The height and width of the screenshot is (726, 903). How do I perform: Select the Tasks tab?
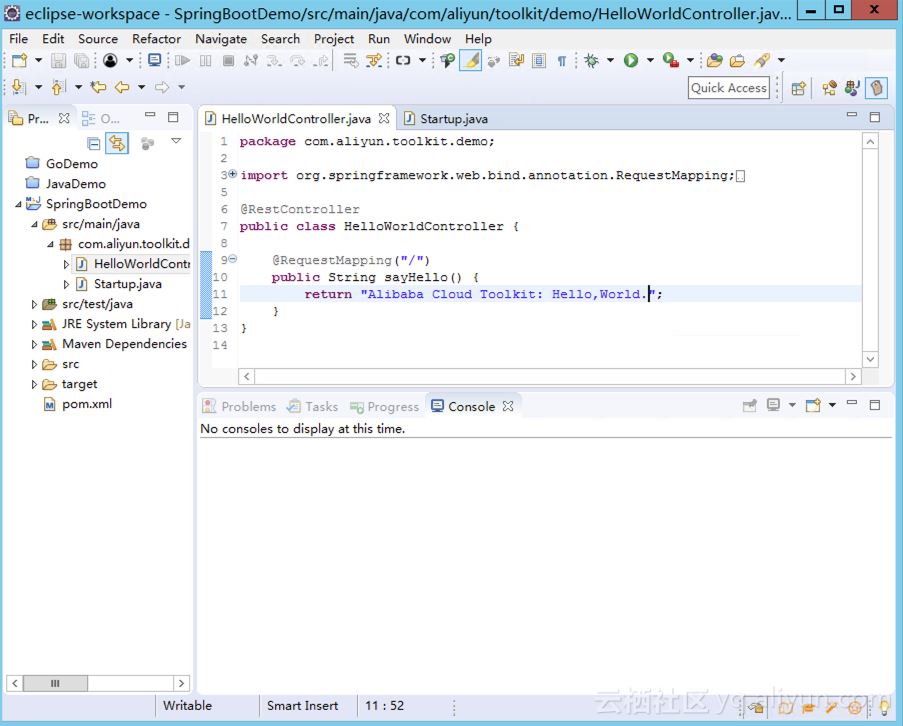[313, 406]
